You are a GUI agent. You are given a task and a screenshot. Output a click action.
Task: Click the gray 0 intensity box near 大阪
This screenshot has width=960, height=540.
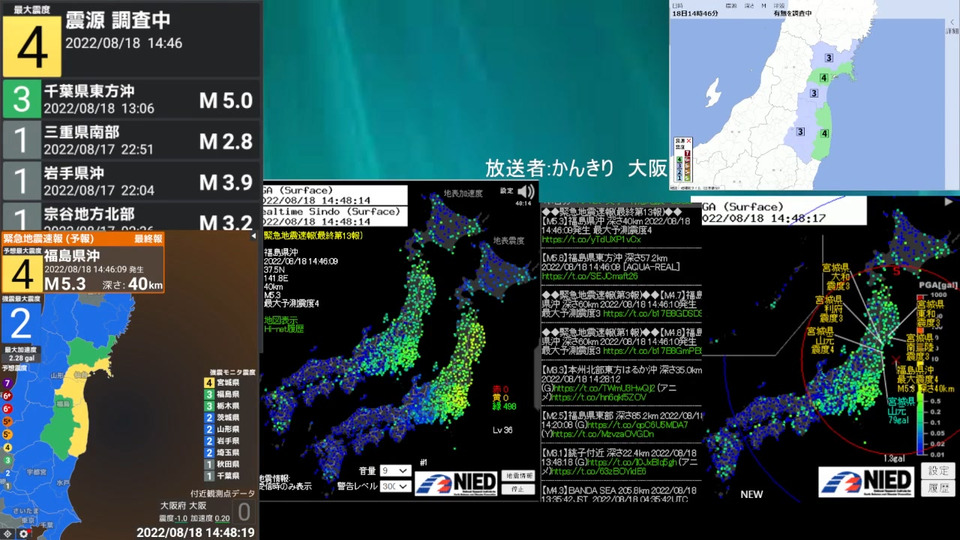244,512
